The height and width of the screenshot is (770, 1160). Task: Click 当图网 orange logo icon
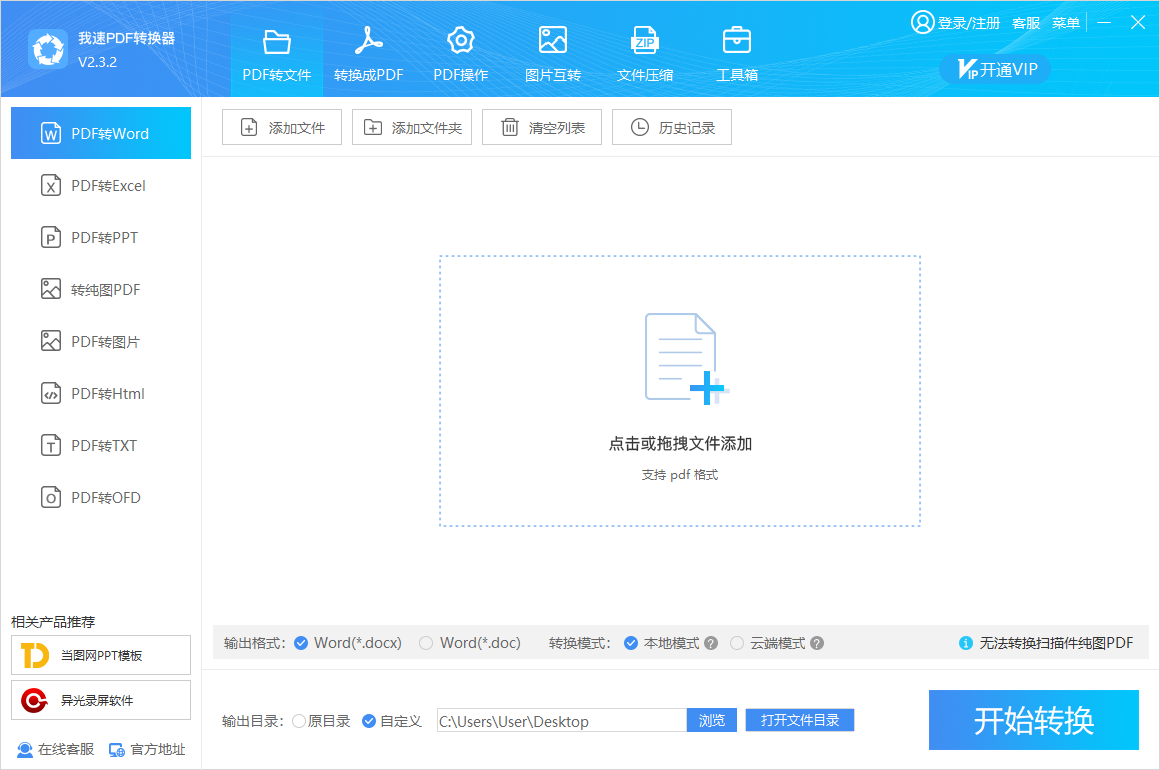[35, 655]
